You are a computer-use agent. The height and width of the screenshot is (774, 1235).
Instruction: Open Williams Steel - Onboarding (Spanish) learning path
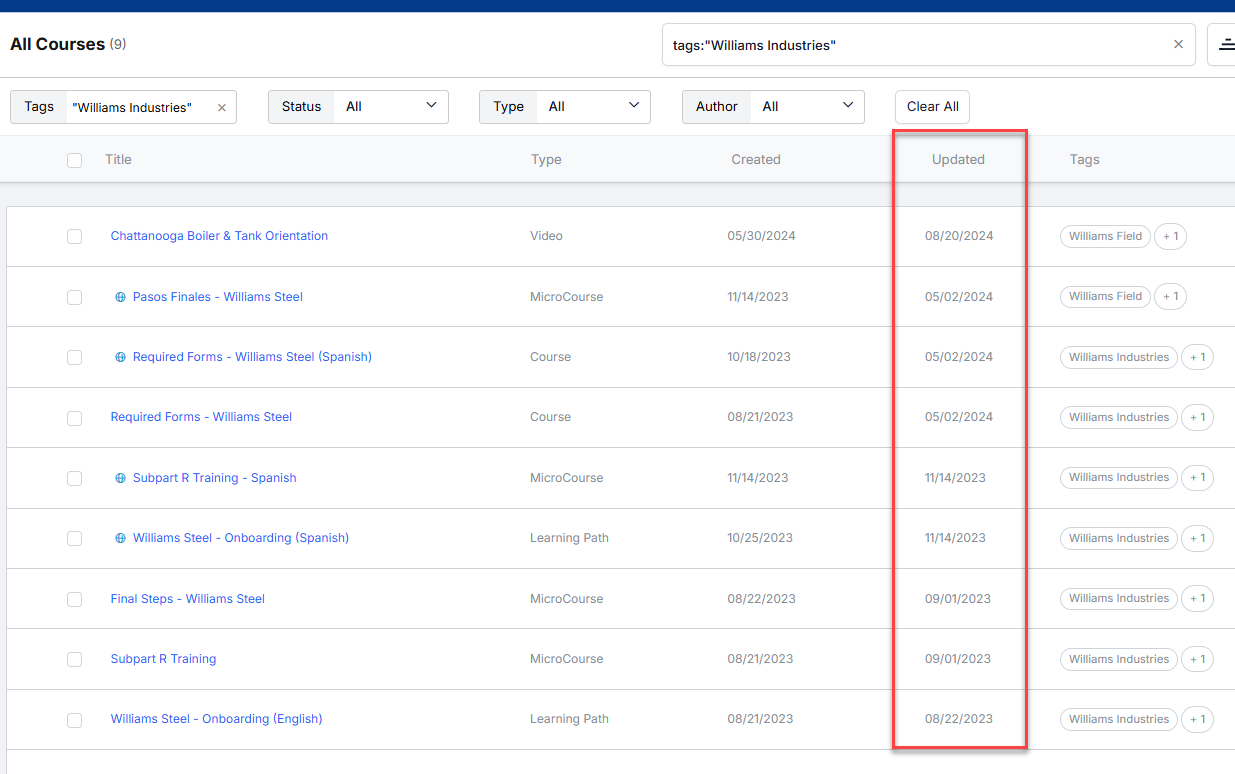click(241, 538)
